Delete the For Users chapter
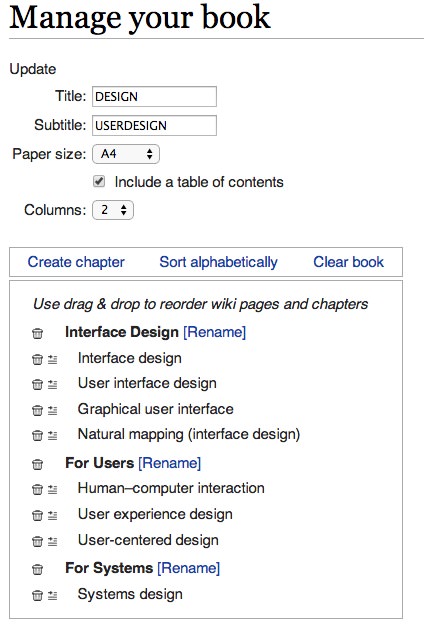This screenshot has height=632, width=424. (37, 464)
